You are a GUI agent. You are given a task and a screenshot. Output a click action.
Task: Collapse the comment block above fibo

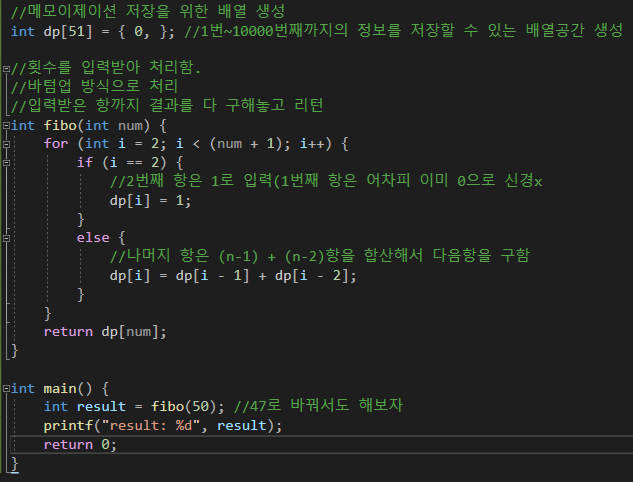6,69
